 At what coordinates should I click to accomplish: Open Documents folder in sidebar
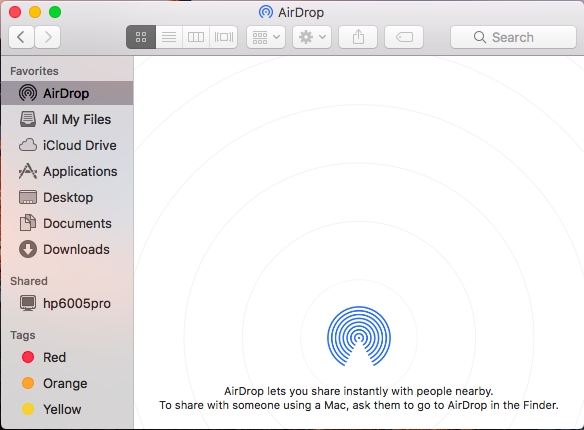(x=67, y=223)
